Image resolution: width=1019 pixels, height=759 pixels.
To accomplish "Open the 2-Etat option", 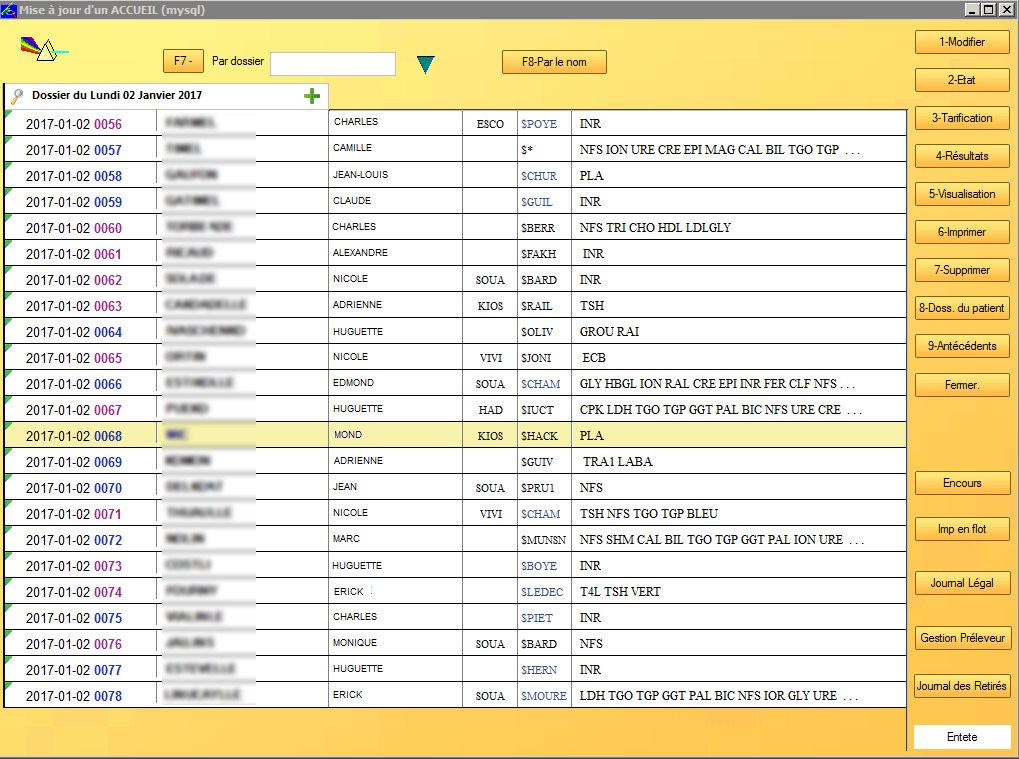I will [x=961, y=80].
